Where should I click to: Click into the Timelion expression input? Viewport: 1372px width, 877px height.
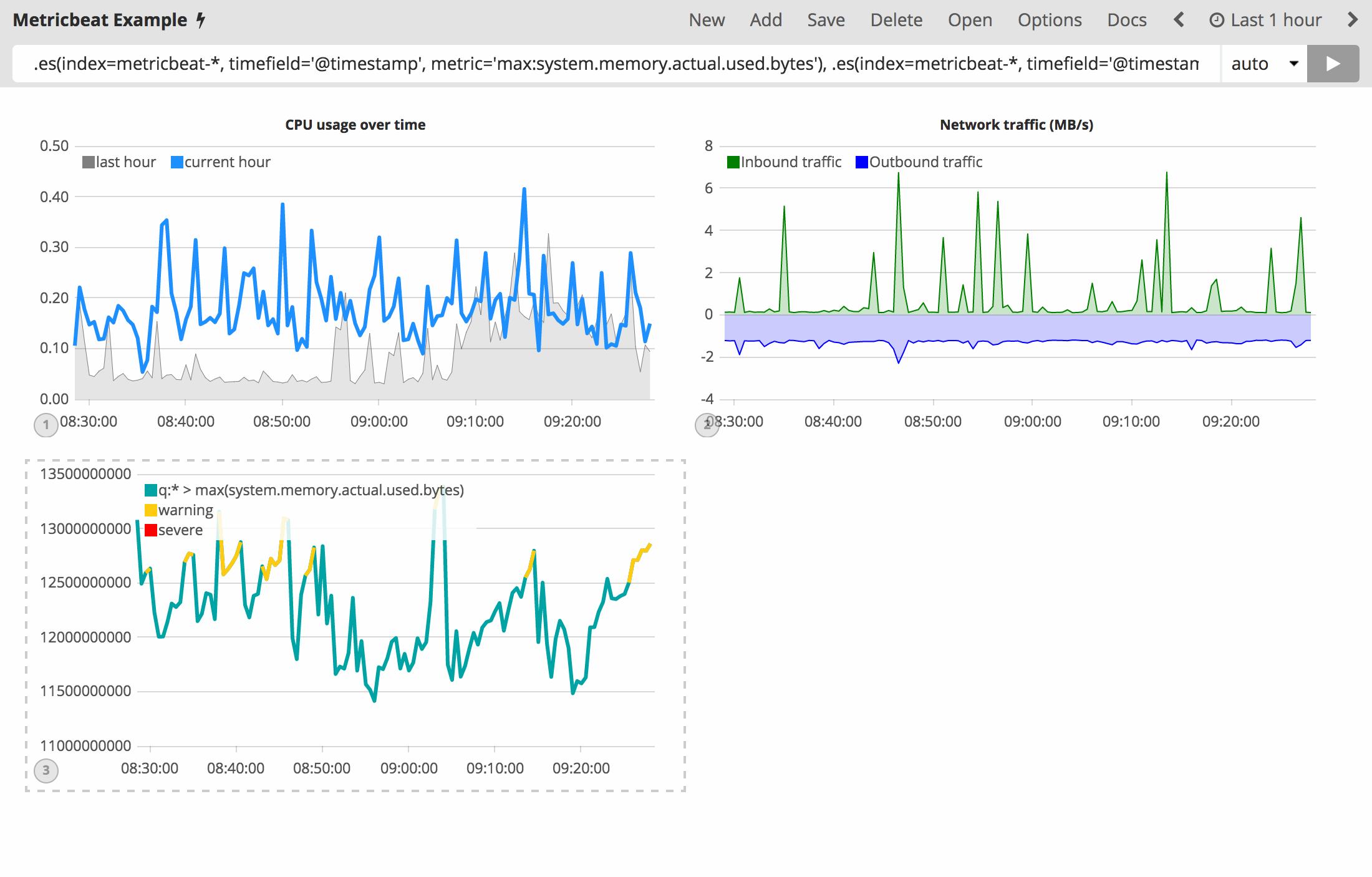[x=615, y=64]
